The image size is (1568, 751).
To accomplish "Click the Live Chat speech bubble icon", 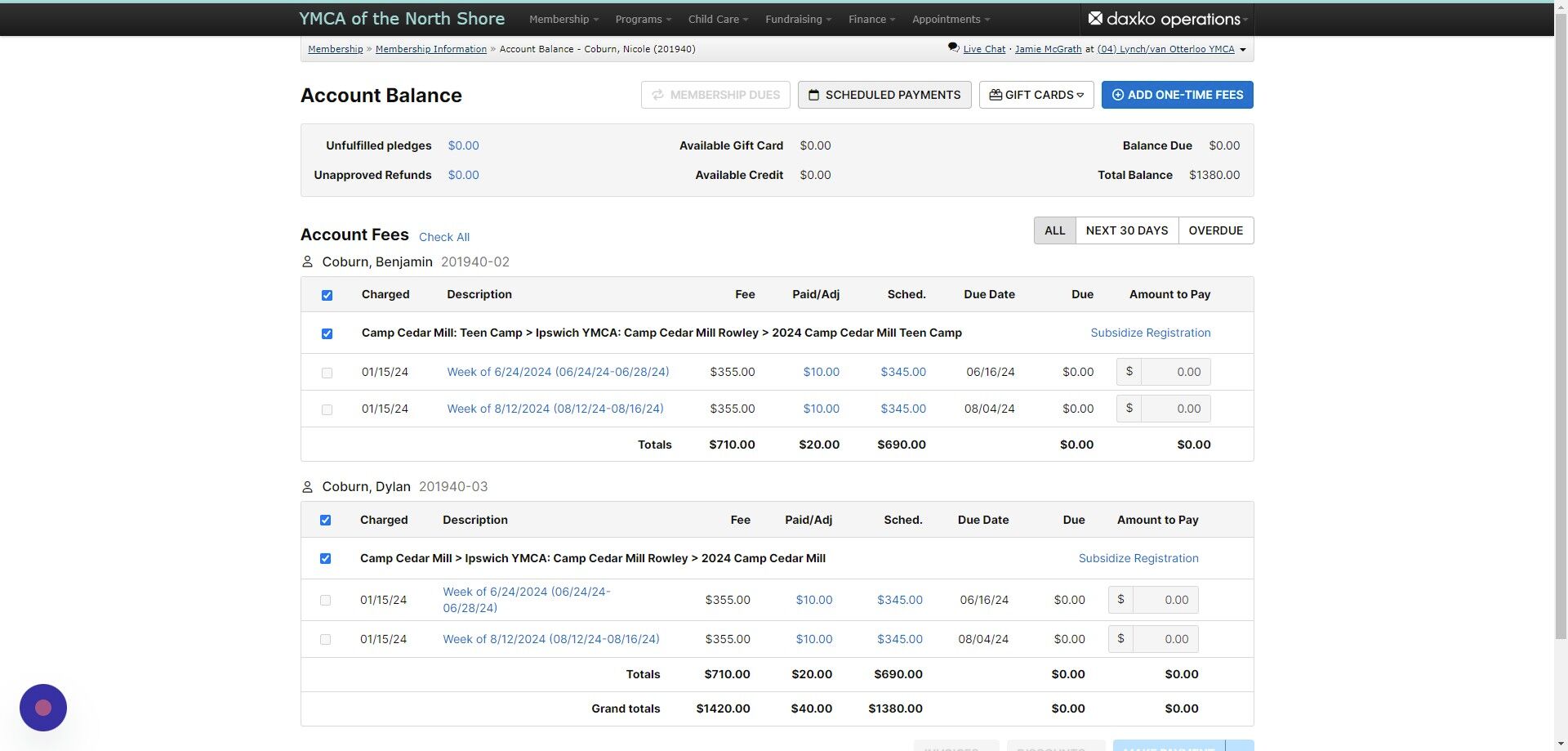I will (x=953, y=48).
